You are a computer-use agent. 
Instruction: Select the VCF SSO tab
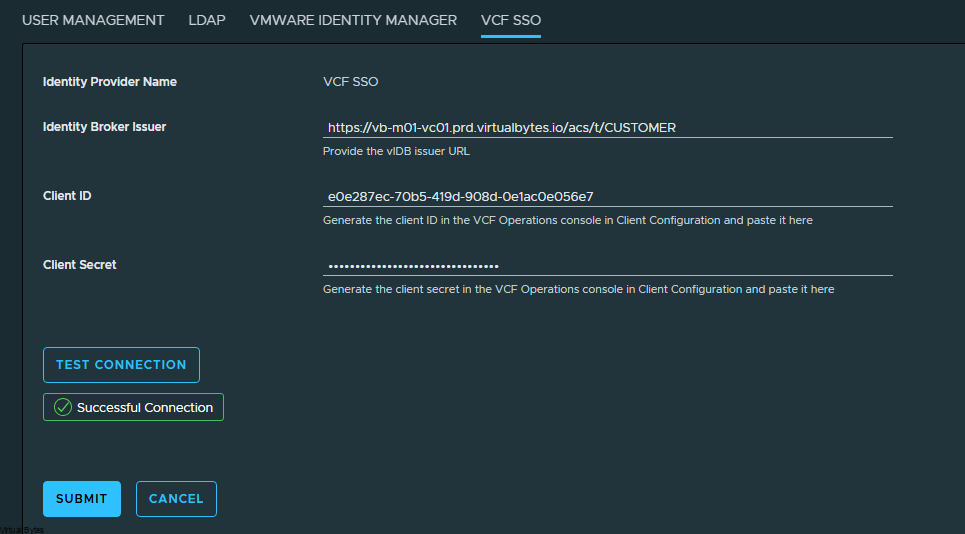coord(511,20)
